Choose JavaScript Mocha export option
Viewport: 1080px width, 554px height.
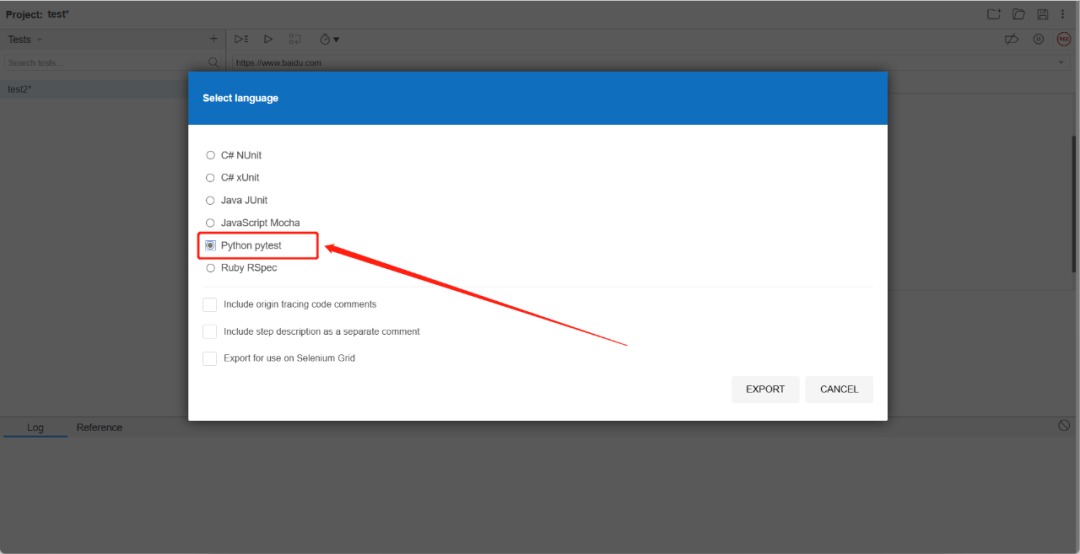pyautogui.click(x=211, y=223)
